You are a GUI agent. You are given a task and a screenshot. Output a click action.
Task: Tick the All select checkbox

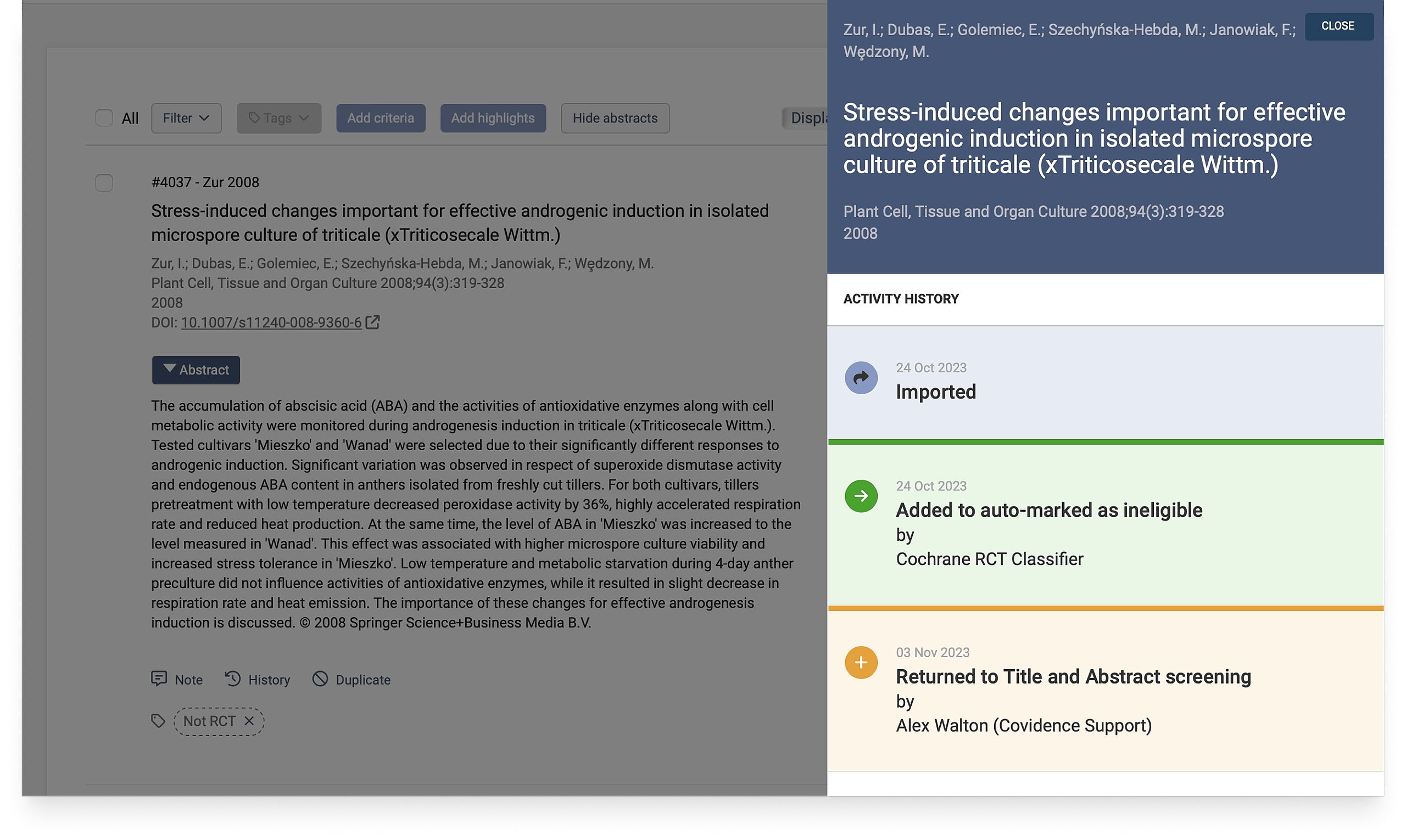104,117
